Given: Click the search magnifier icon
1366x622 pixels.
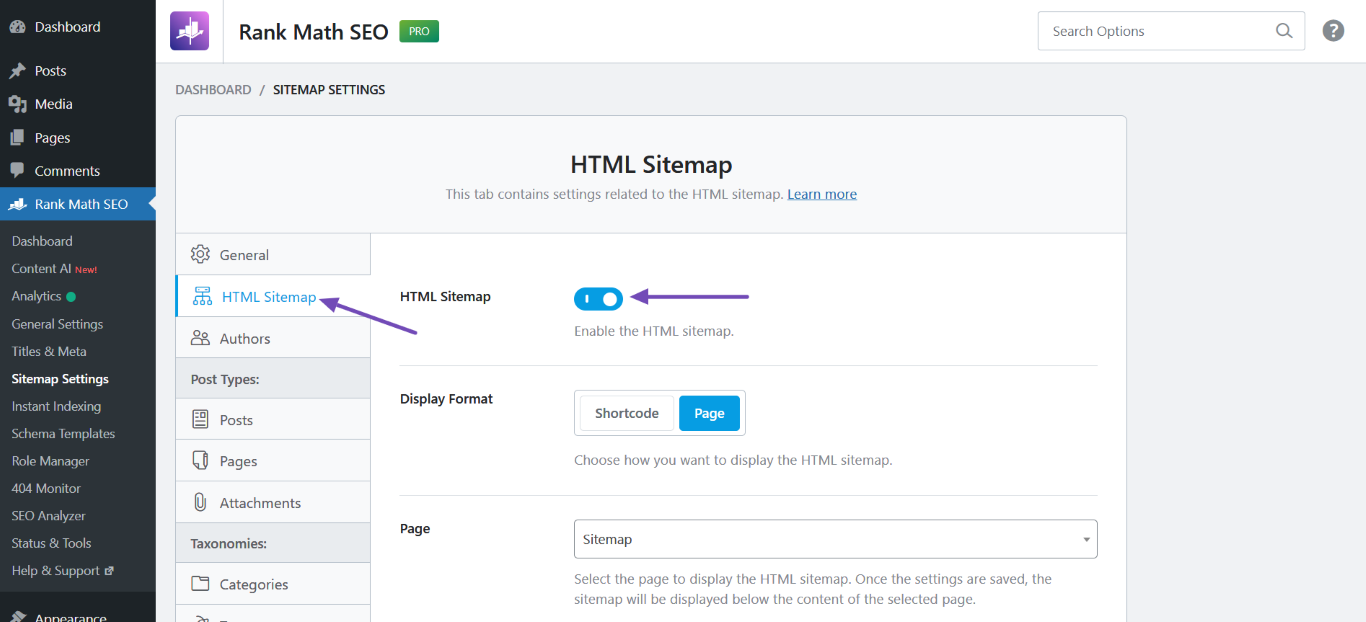Looking at the screenshot, I should click(1284, 31).
